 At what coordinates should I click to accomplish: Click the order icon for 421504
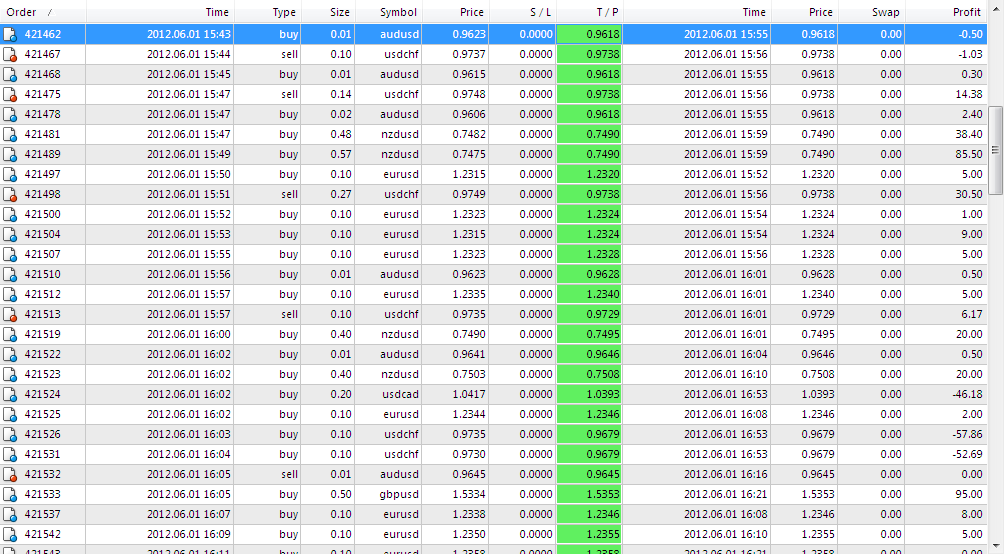coord(10,234)
